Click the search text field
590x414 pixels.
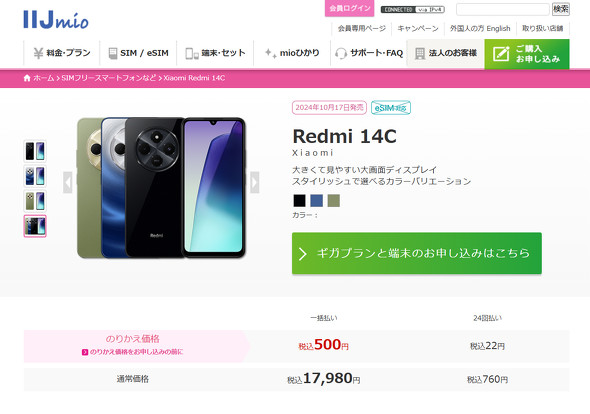[x=503, y=9]
